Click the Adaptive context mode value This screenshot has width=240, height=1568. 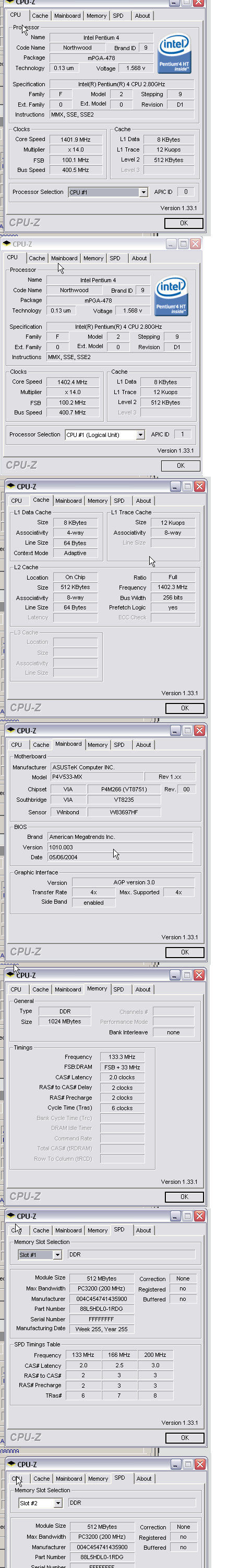click(x=75, y=554)
